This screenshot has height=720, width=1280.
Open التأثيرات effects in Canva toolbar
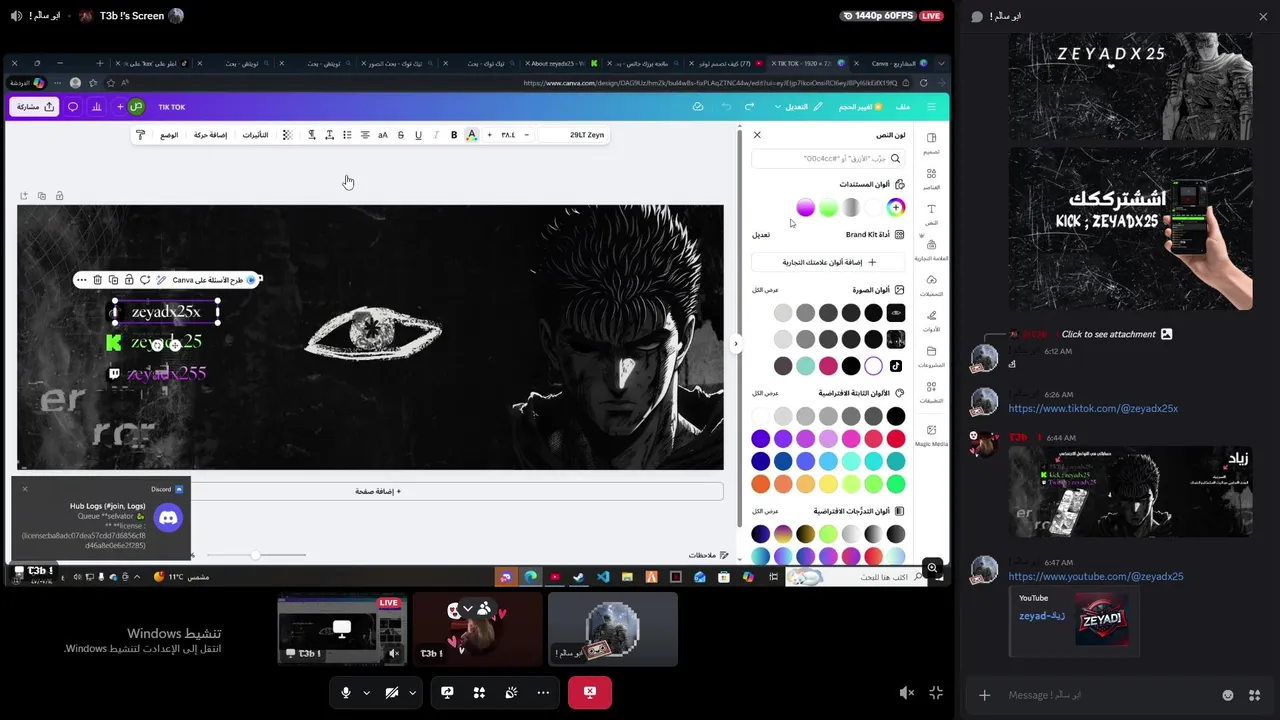(x=256, y=135)
